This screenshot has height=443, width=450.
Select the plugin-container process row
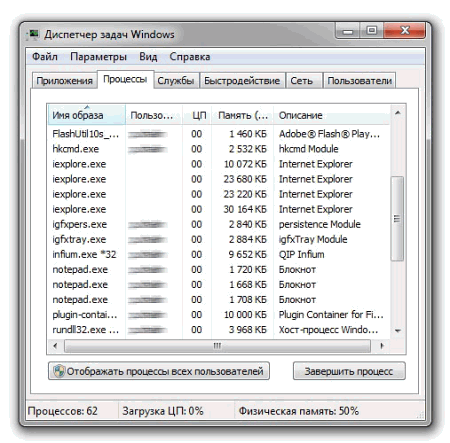[x=218, y=315]
